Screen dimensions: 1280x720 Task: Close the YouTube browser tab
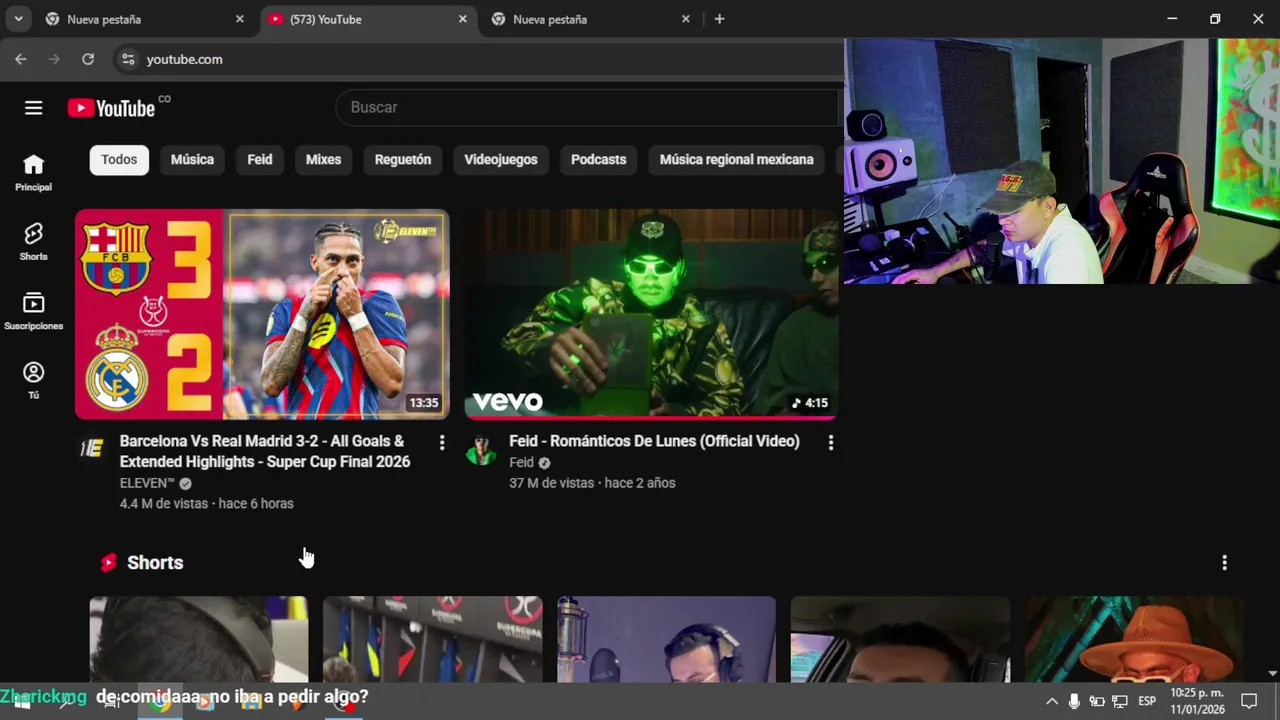463,19
